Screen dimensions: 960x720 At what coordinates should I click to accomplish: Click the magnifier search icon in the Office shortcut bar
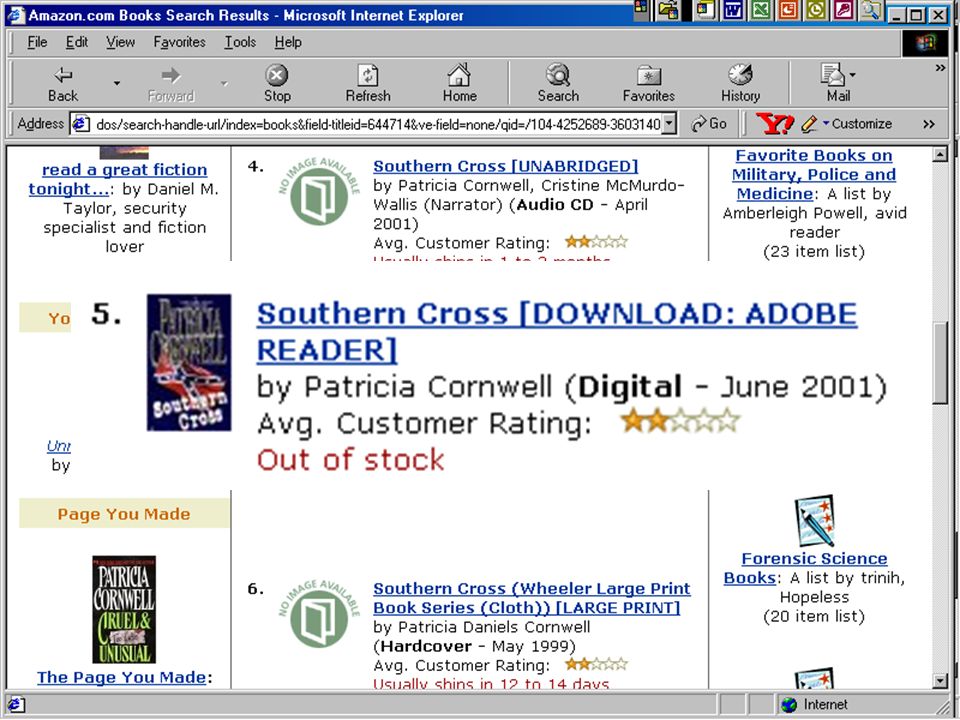[x=871, y=10]
